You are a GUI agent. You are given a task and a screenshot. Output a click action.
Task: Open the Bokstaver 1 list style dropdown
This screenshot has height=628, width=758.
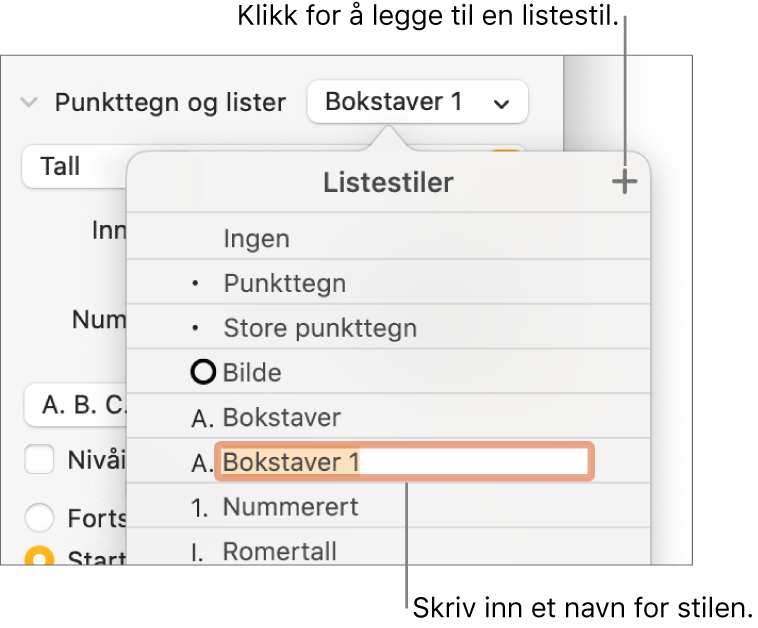point(418,102)
